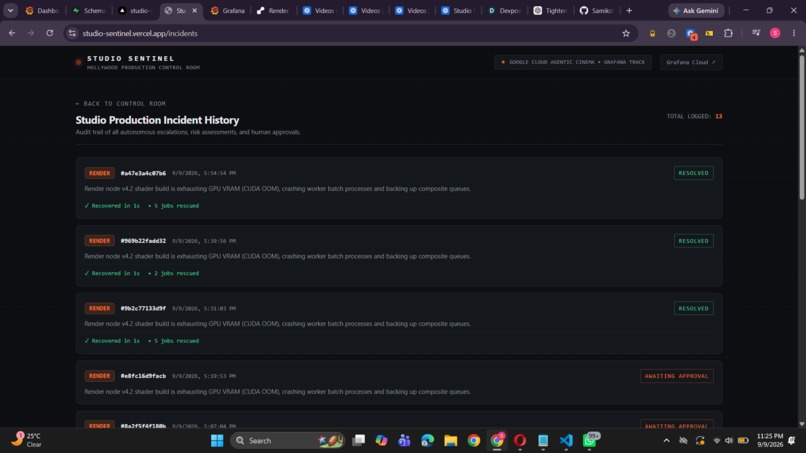Image resolution: width=806 pixels, height=453 pixels.
Task: Open Microsoft Edge from the taskbar
Action: (428, 441)
